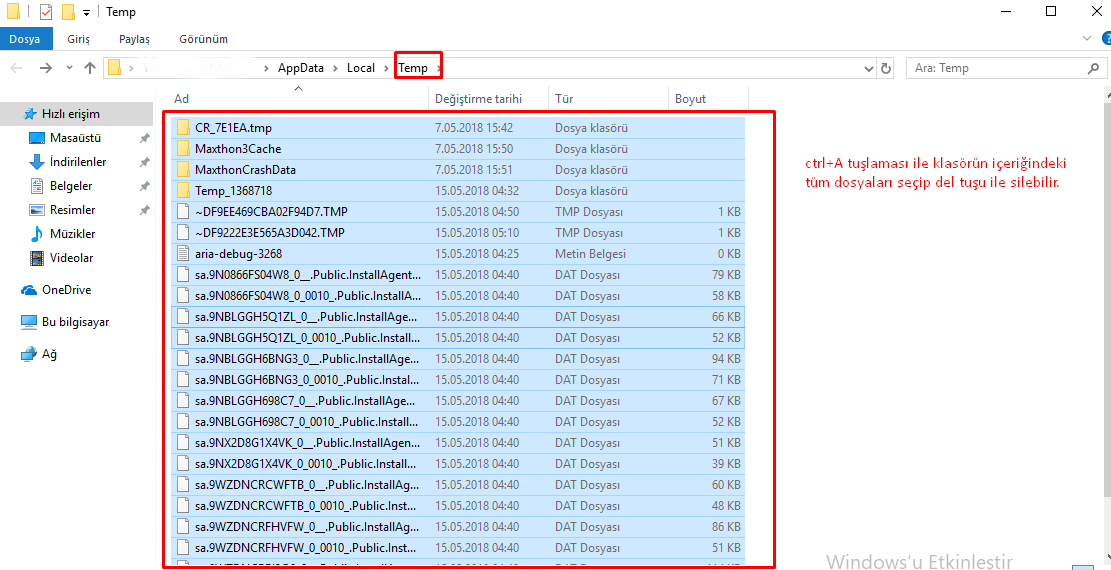Select Bu bilgisayar in navigation pane
Image resolution: width=1111 pixels, height=570 pixels.
[77, 322]
